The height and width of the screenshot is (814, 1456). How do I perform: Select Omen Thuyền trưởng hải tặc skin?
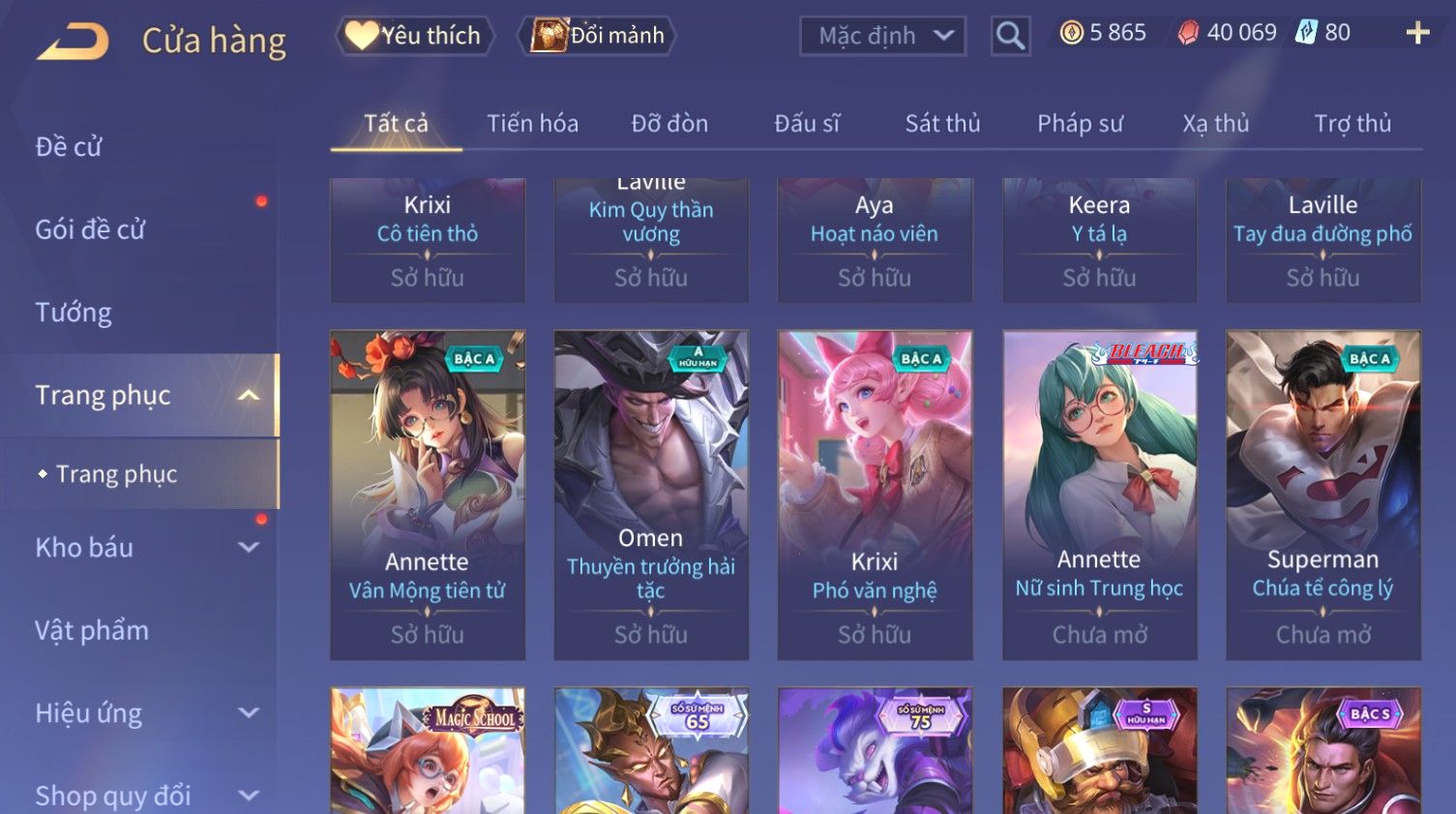coord(651,496)
